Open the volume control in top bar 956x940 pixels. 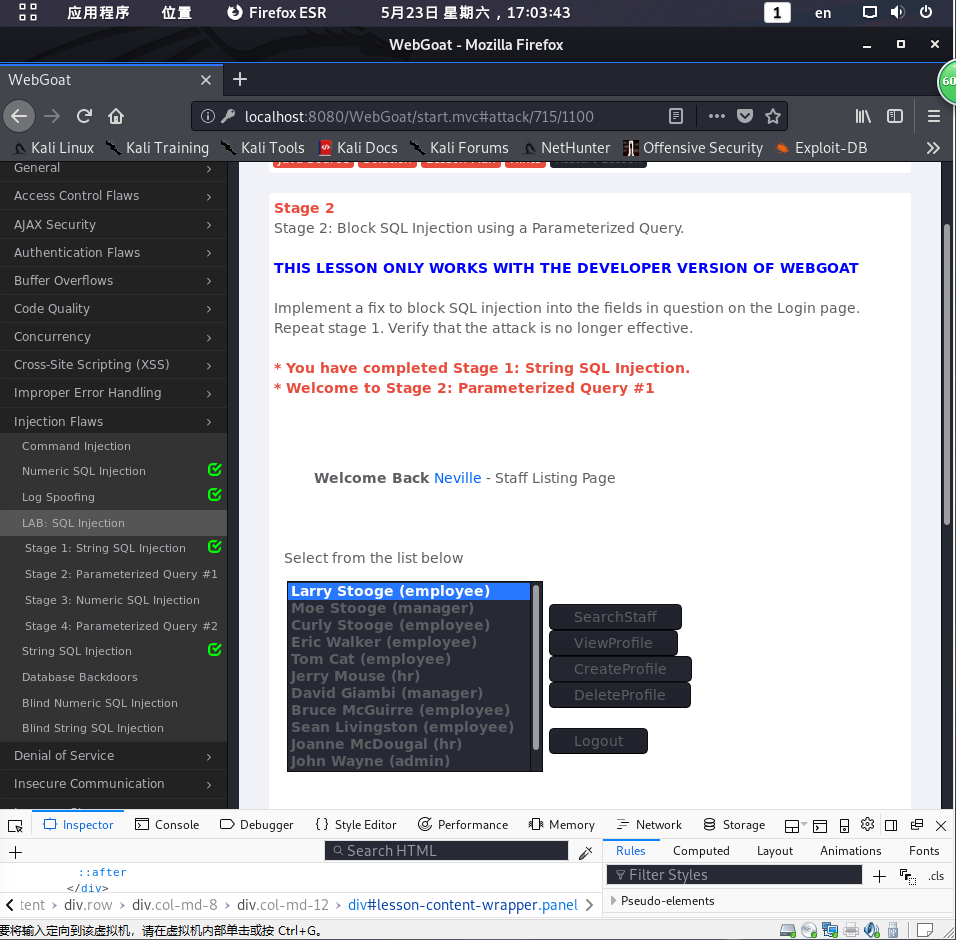[897, 12]
